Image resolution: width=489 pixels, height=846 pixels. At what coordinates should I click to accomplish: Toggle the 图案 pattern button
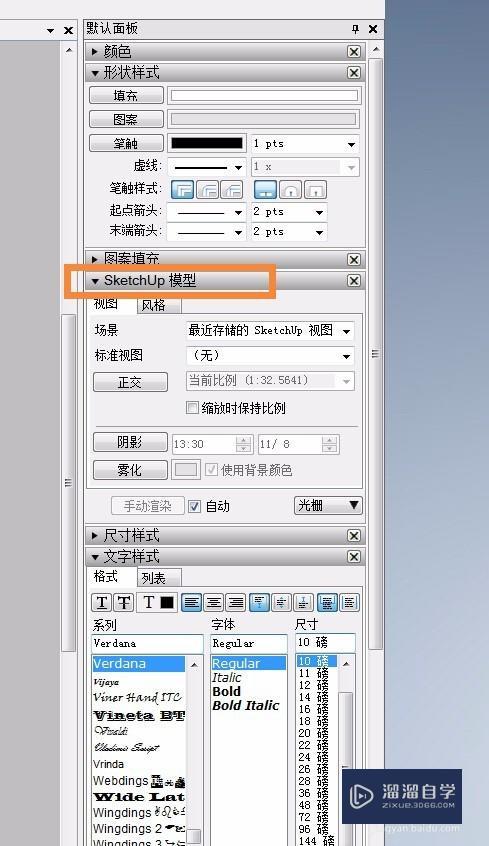(x=126, y=119)
